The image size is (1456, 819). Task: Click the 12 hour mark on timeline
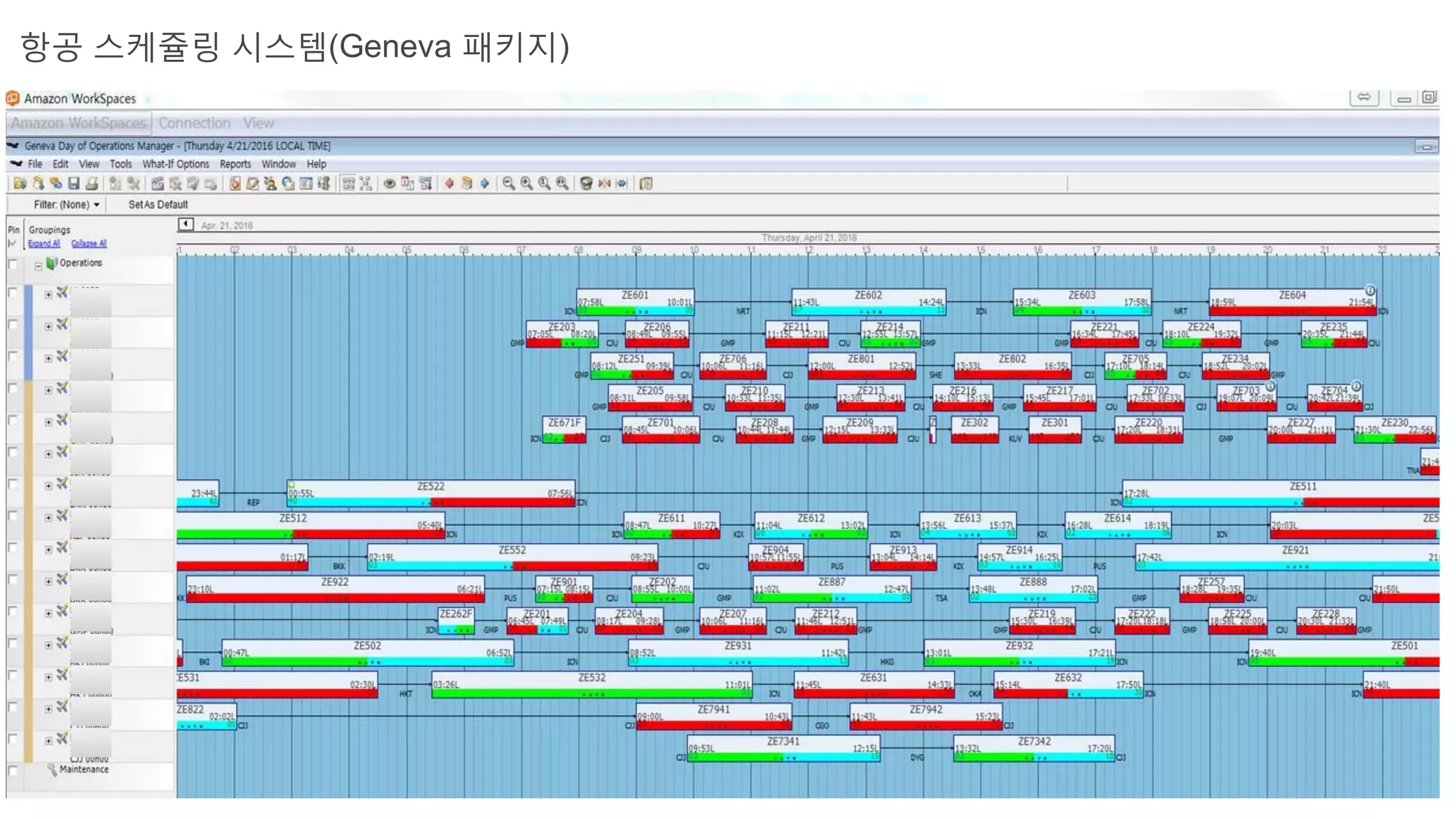[x=808, y=250]
